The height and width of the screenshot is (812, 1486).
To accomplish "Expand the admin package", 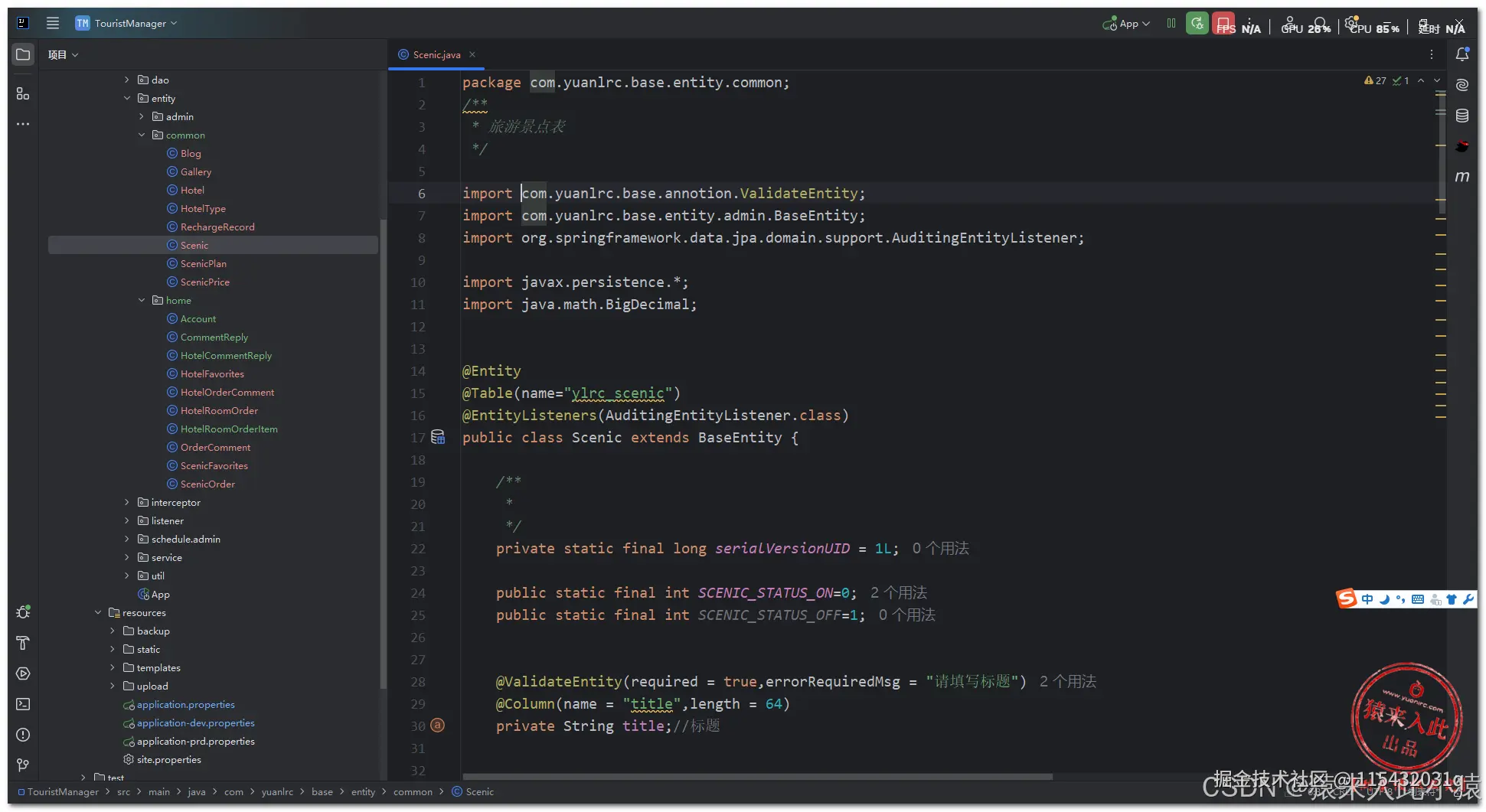I will pyautogui.click(x=142, y=116).
